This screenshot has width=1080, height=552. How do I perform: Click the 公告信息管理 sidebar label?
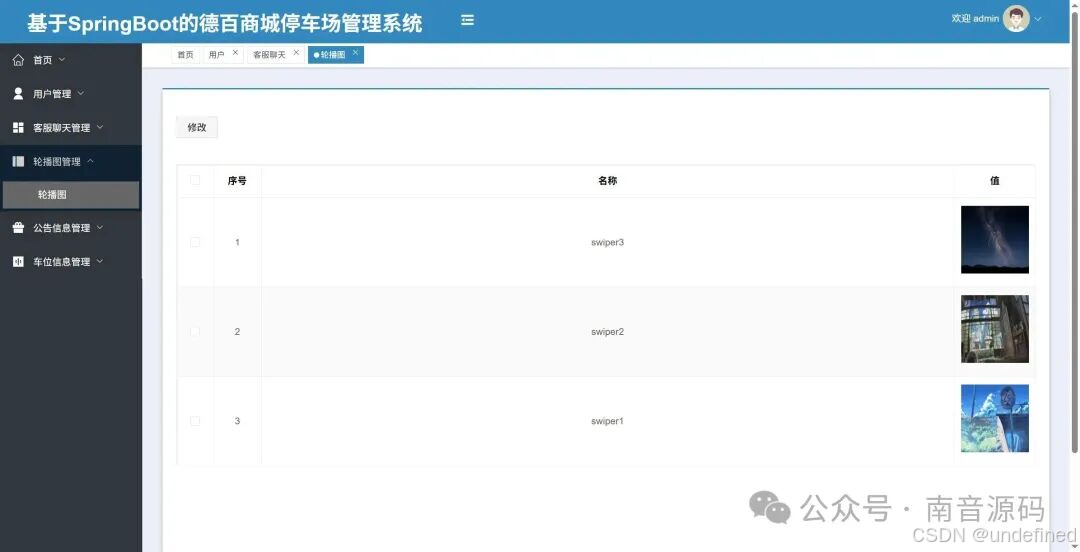(x=62, y=227)
